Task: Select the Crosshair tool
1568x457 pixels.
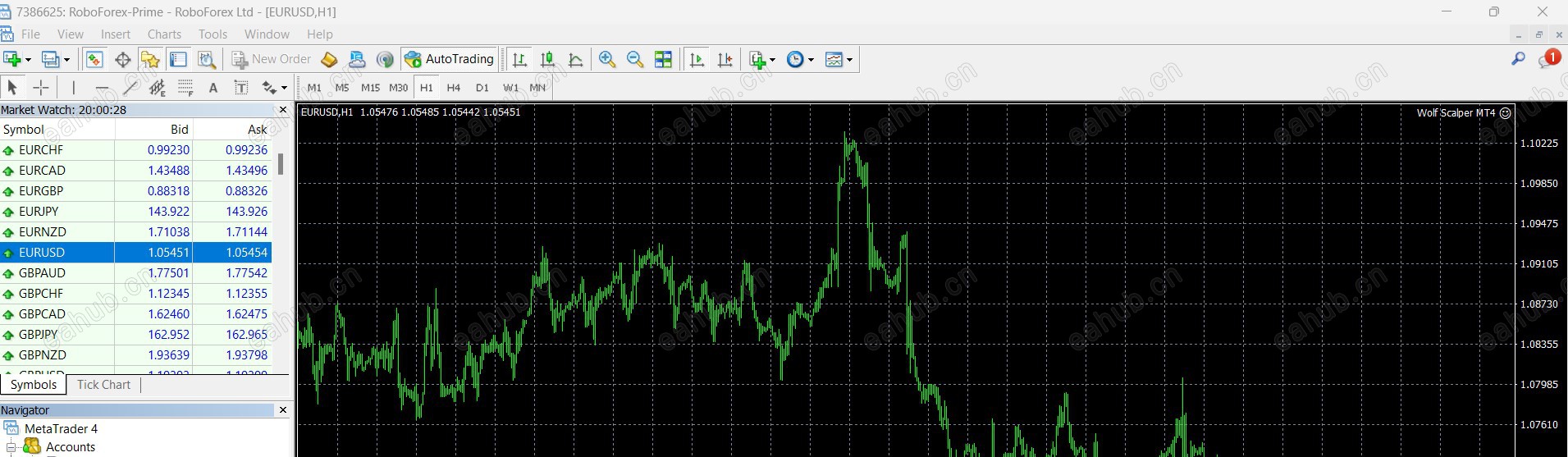Action: pyautogui.click(x=40, y=87)
